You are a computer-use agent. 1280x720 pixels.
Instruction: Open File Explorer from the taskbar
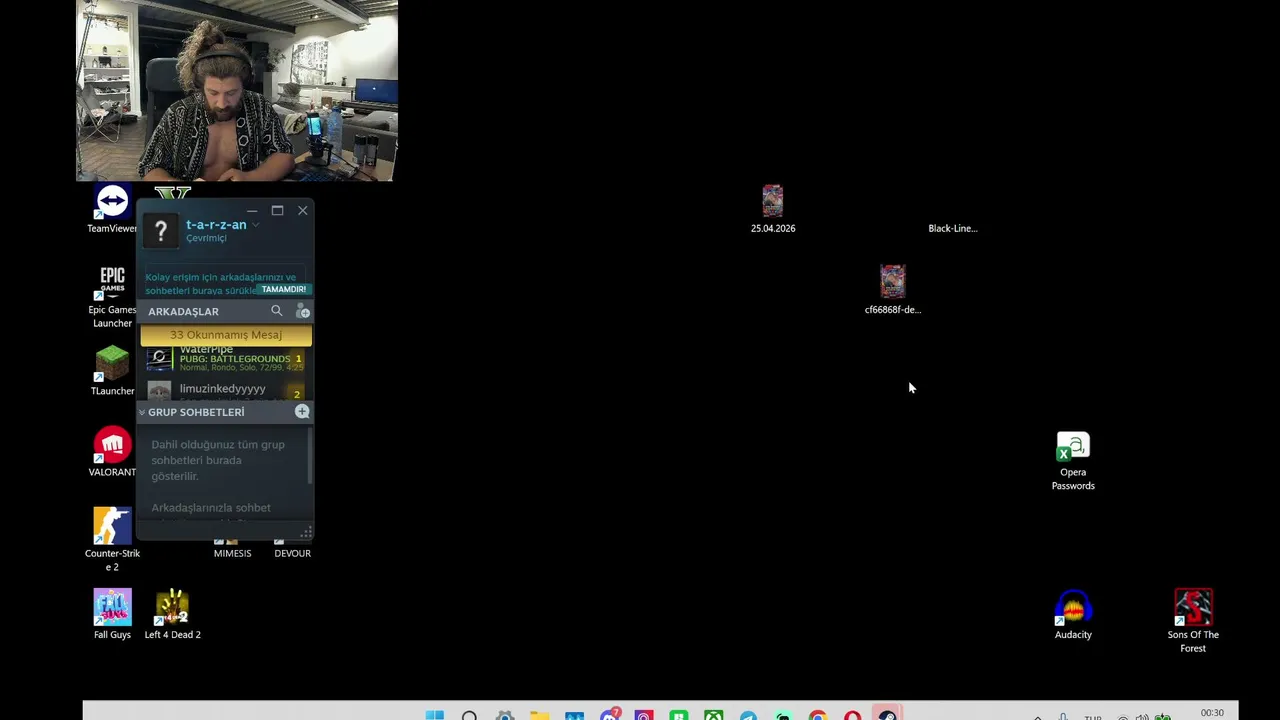pos(540,716)
